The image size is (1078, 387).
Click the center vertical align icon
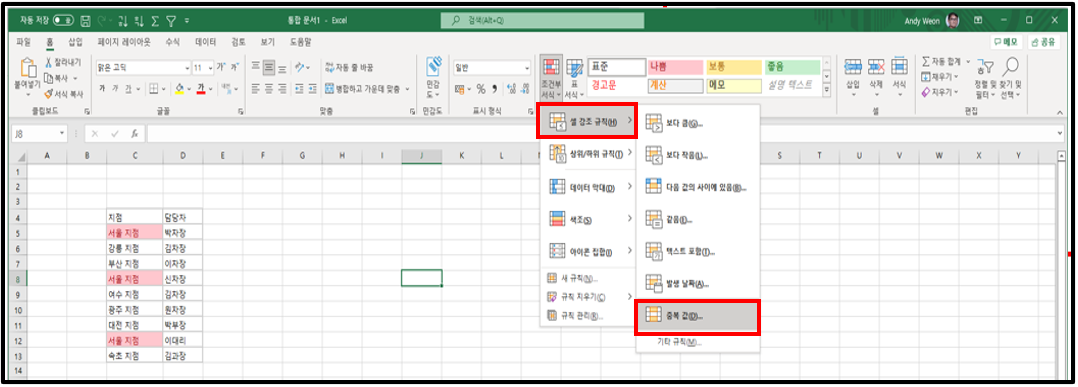click(x=269, y=68)
